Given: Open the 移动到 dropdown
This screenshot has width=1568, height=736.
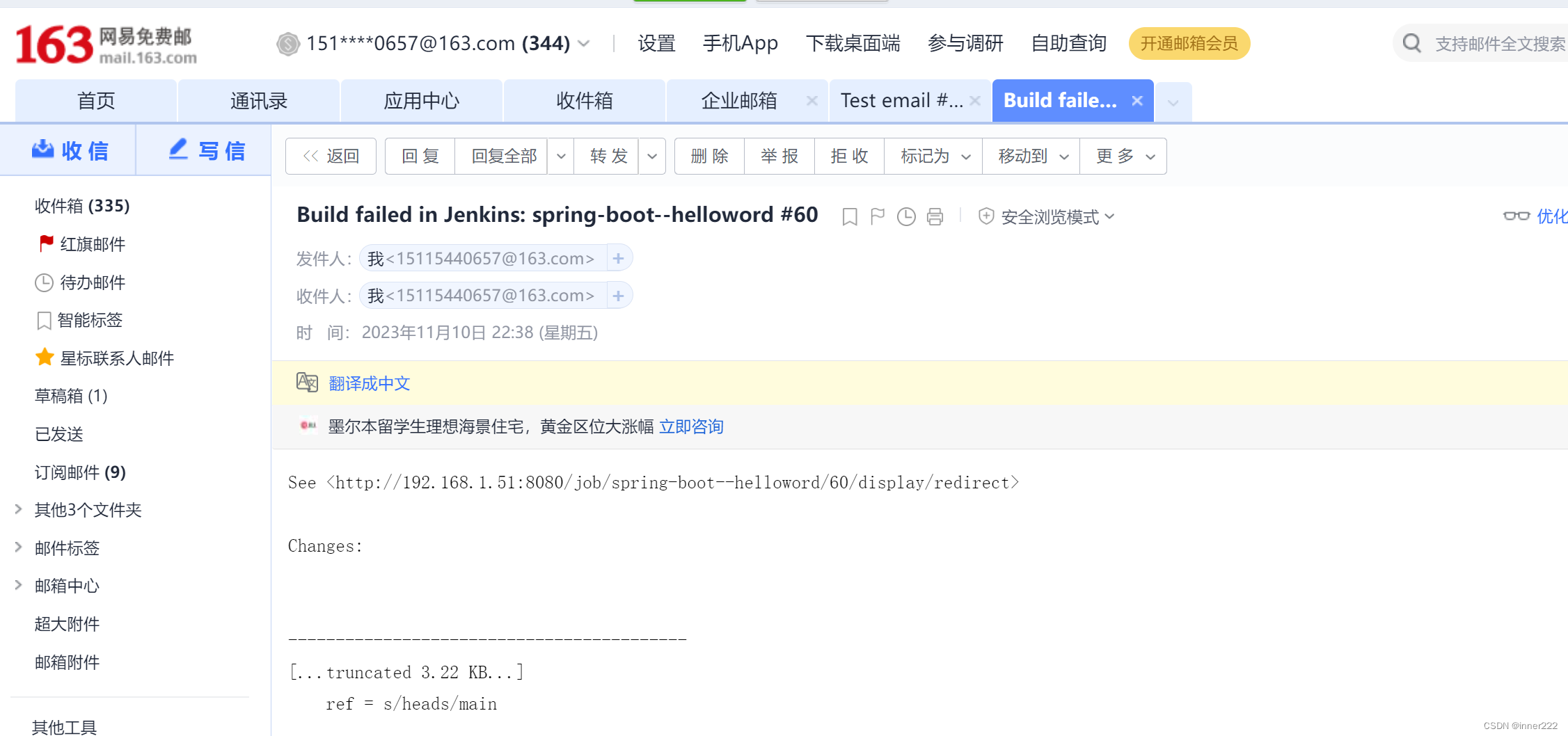Looking at the screenshot, I should [1031, 156].
